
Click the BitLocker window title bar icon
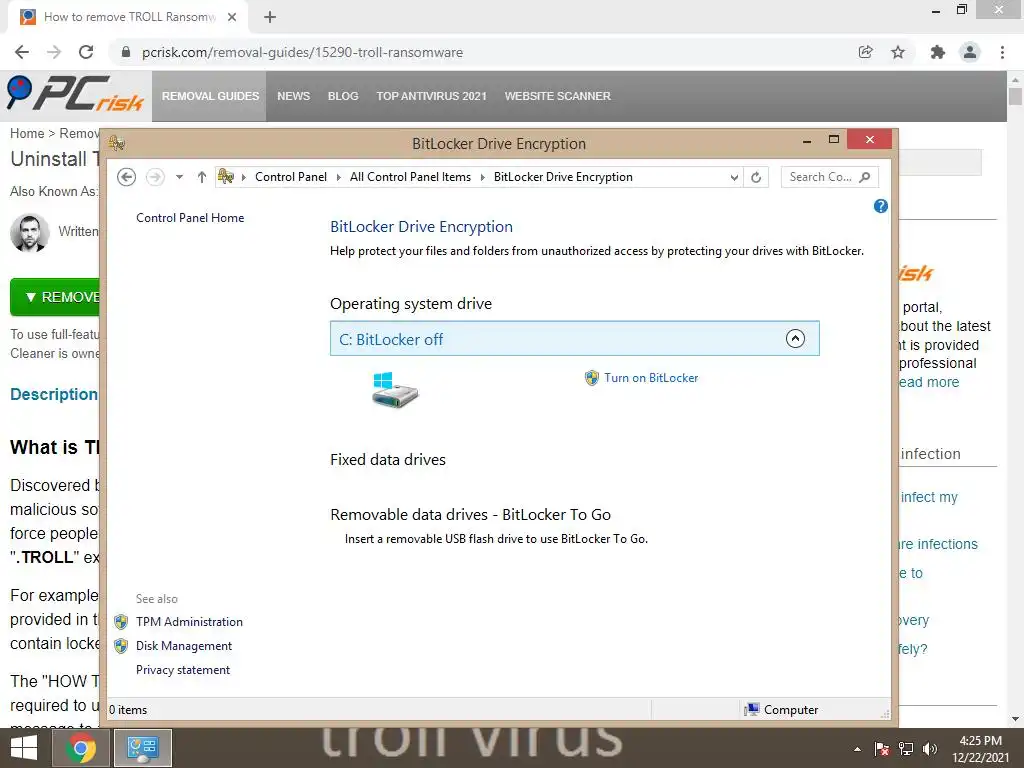point(117,142)
